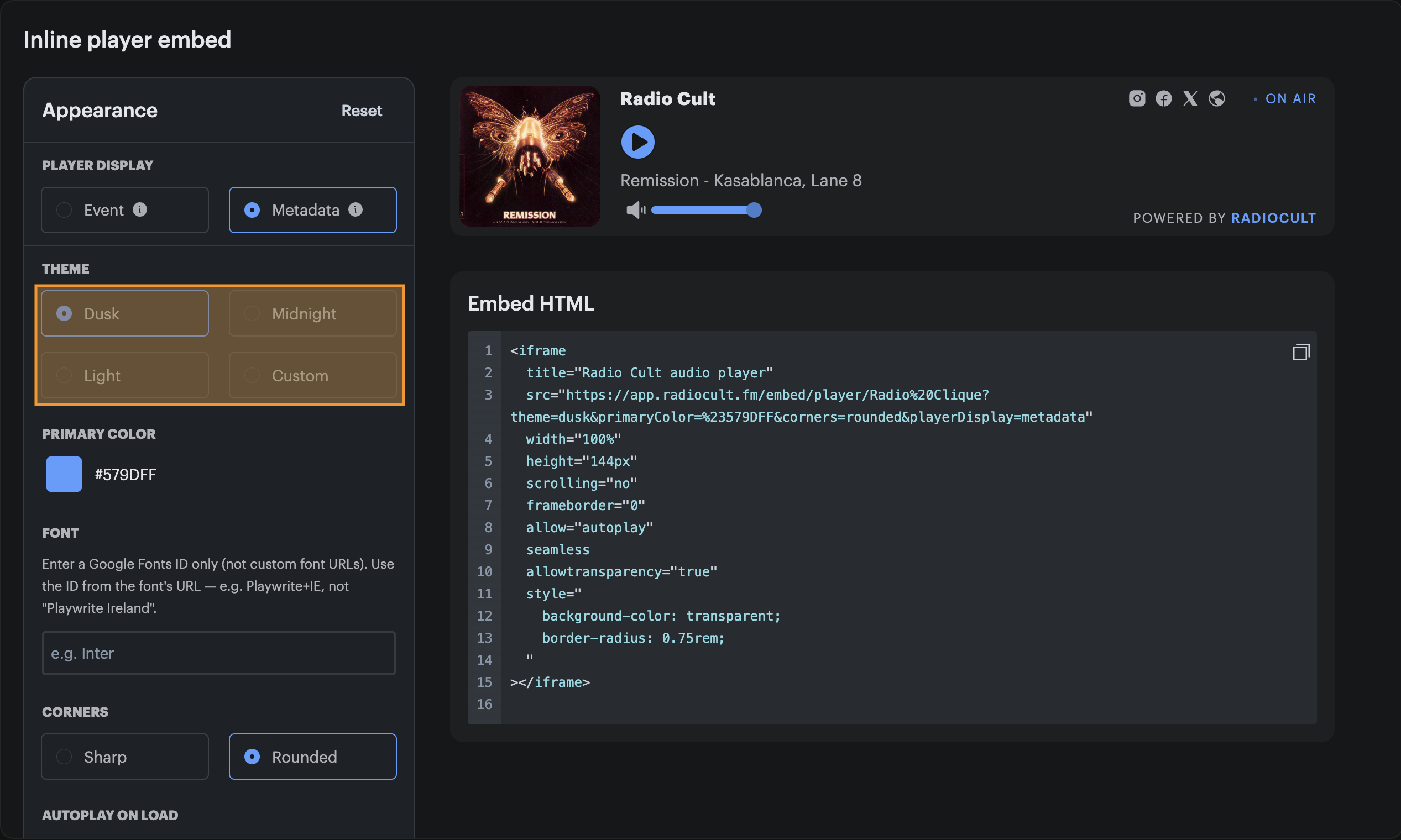Choose the Midnight theme
The height and width of the screenshot is (840, 1401).
click(312, 313)
